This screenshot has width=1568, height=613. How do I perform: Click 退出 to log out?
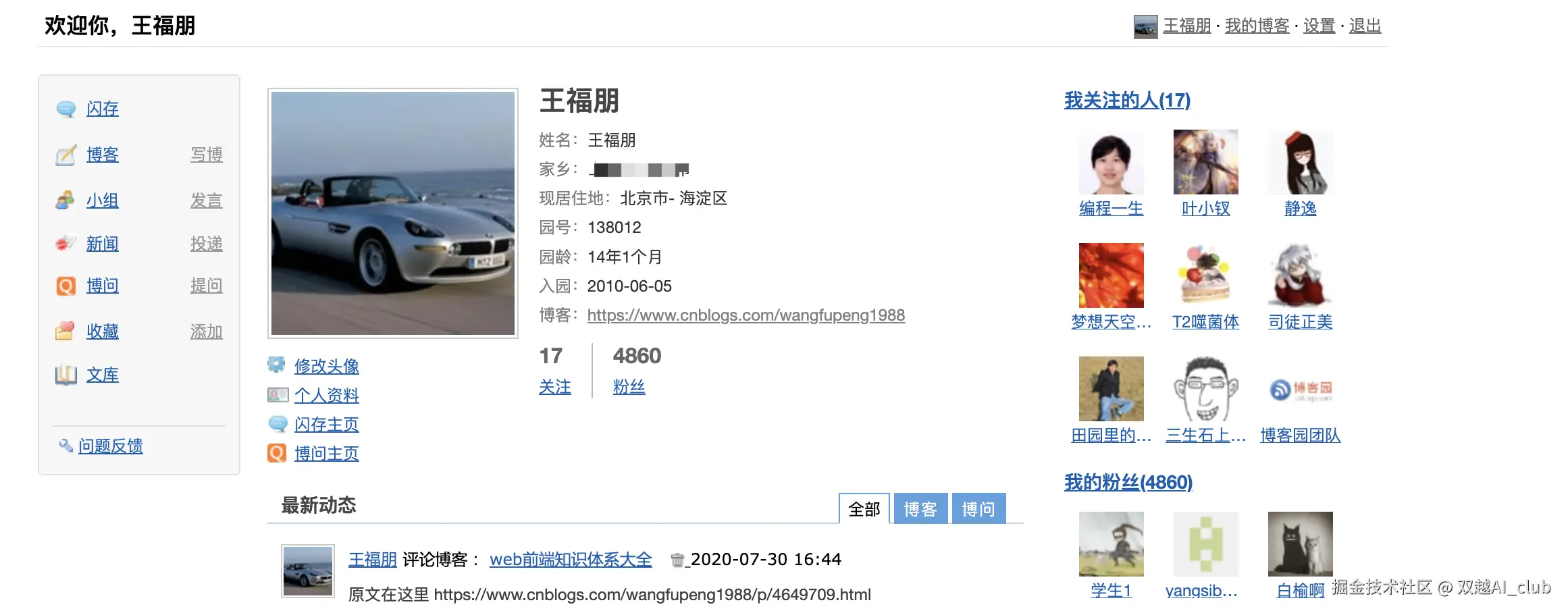pyautogui.click(x=1365, y=26)
